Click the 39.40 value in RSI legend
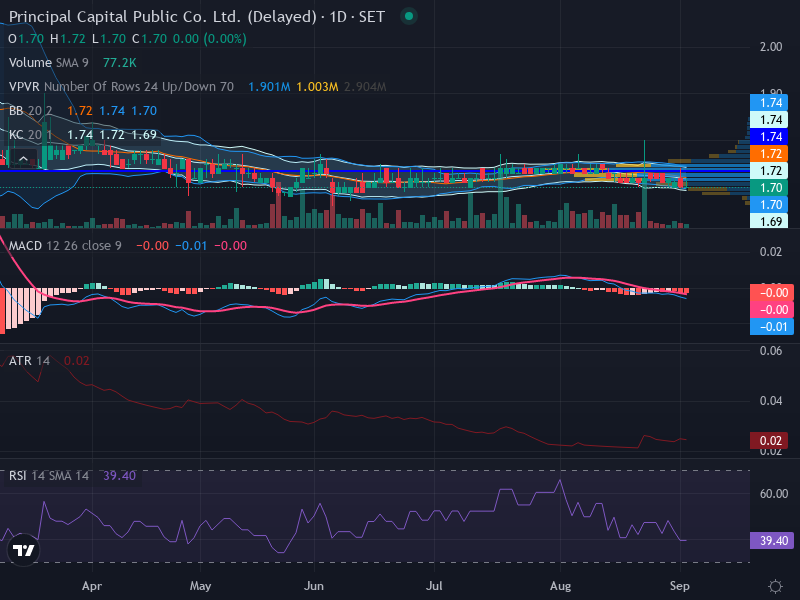Screen dimensions: 800x600 click(119, 476)
